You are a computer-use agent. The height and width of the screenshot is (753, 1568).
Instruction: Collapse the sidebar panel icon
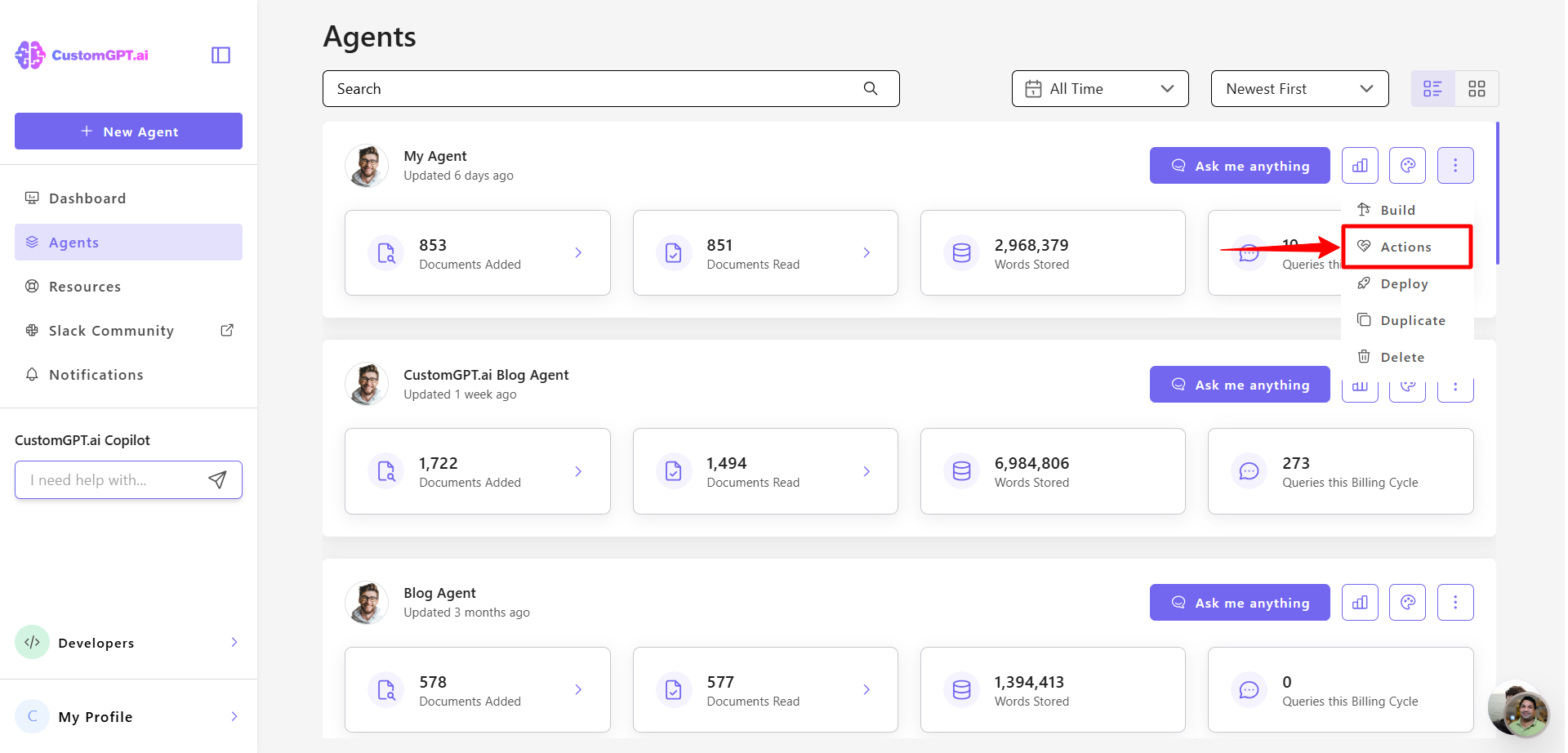pyautogui.click(x=220, y=55)
